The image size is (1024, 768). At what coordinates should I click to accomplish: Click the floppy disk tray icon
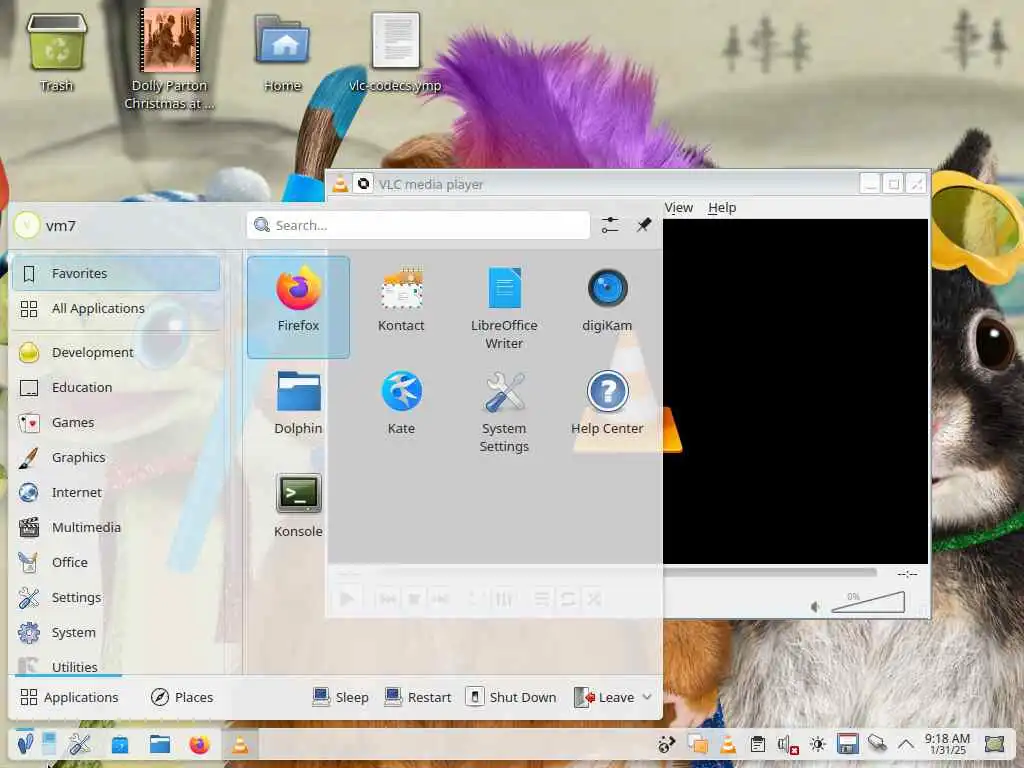pos(848,744)
